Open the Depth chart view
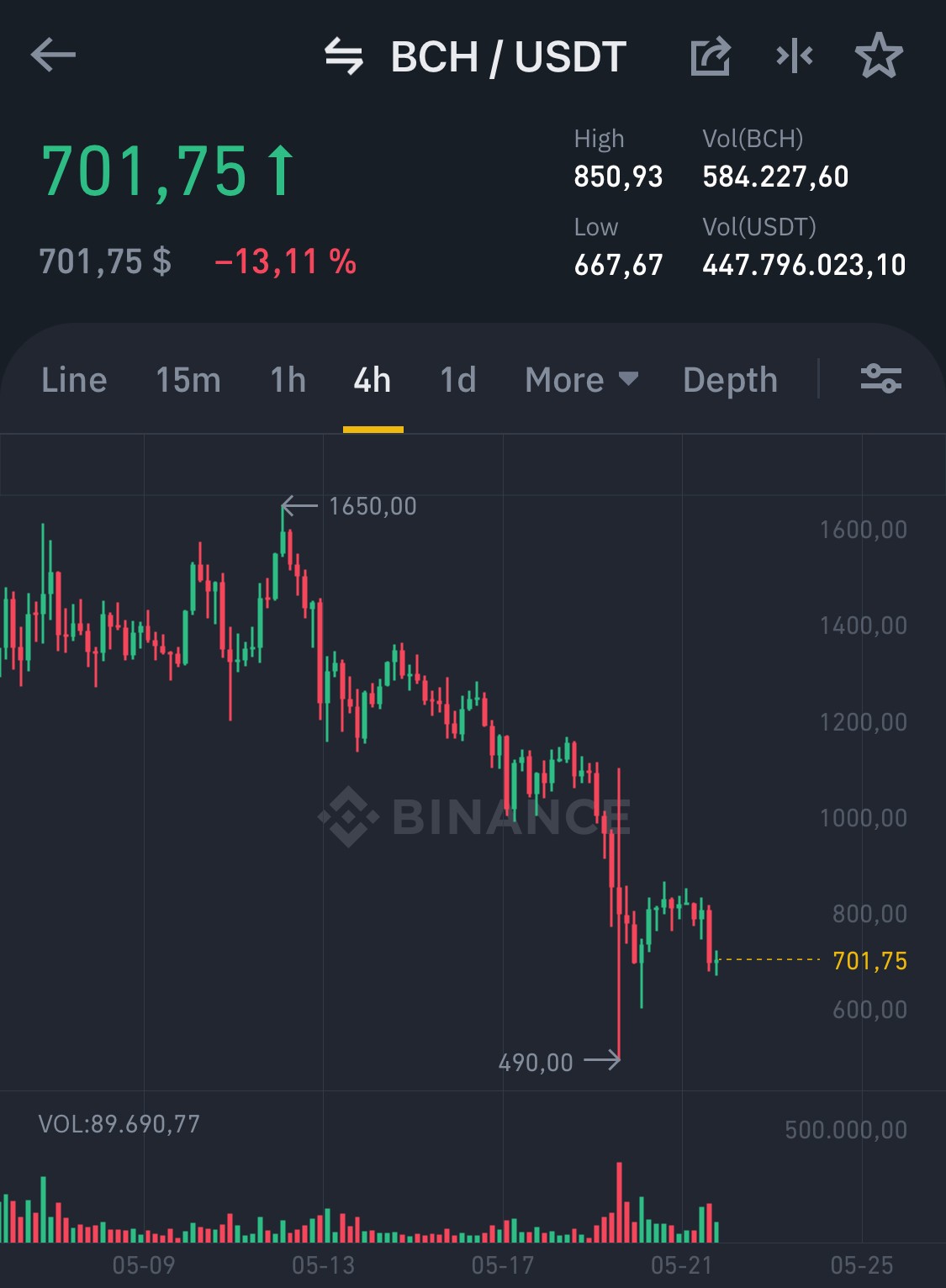 point(730,380)
